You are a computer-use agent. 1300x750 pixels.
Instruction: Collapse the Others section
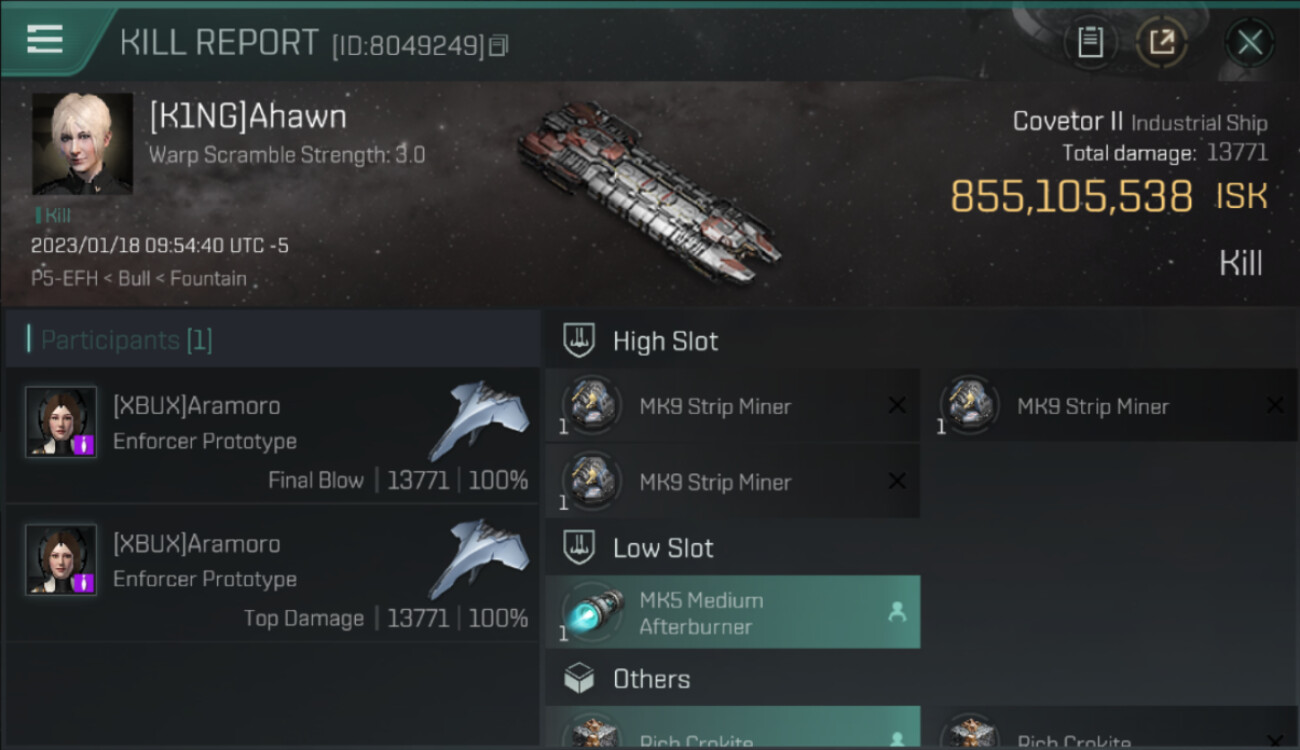(580, 679)
